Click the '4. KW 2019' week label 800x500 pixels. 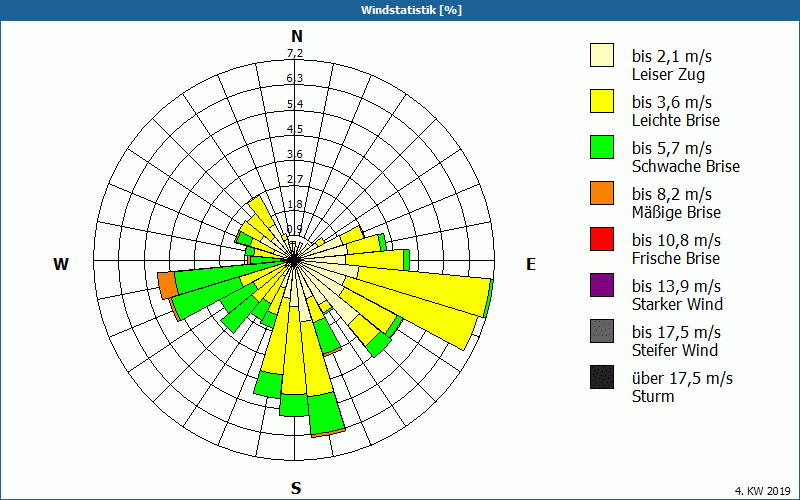point(762,491)
